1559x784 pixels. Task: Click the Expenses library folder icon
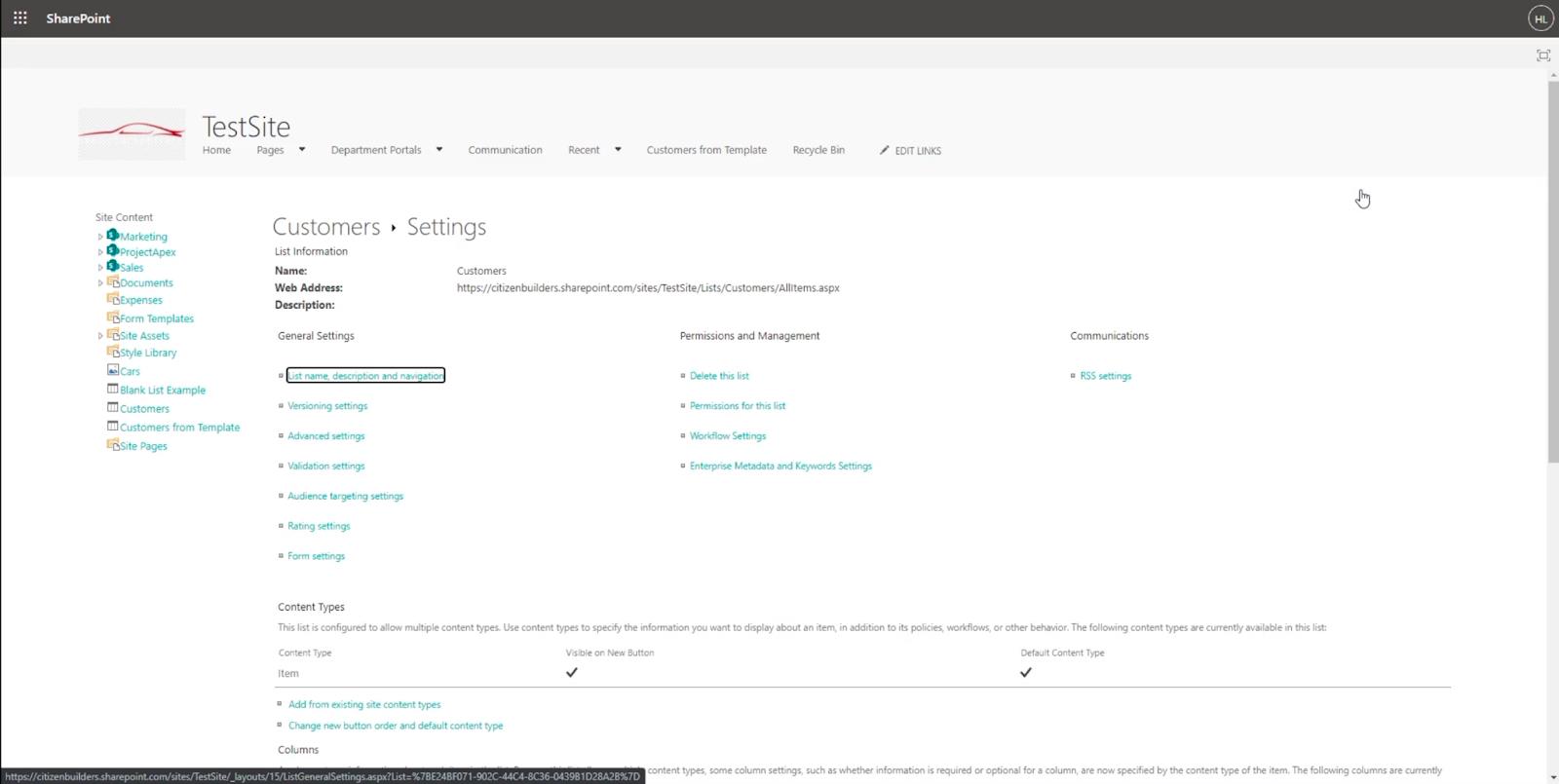(113, 299)
